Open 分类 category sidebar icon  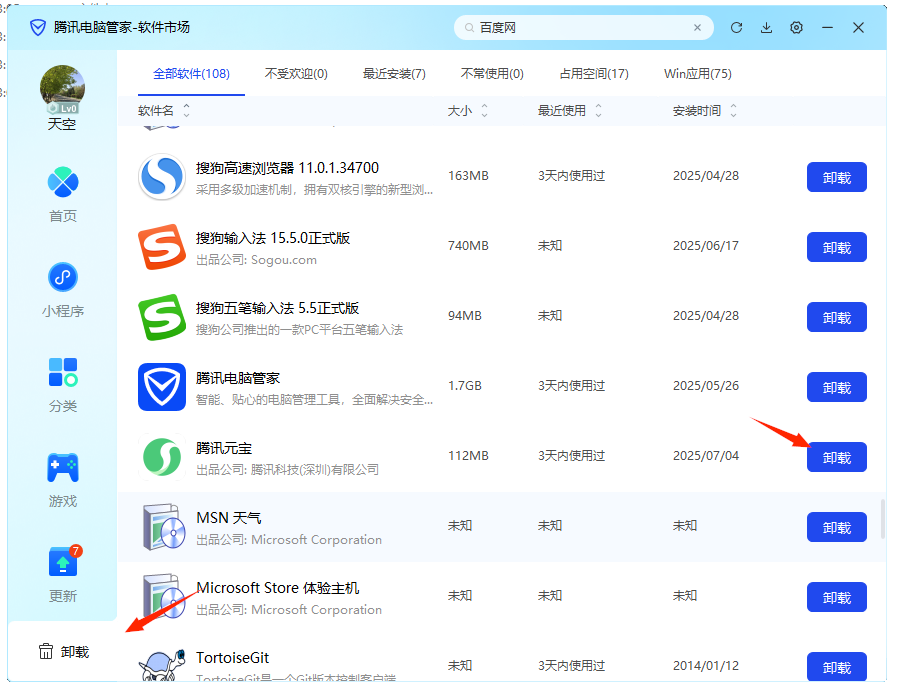pyautogui.click(x=63, y=384)
